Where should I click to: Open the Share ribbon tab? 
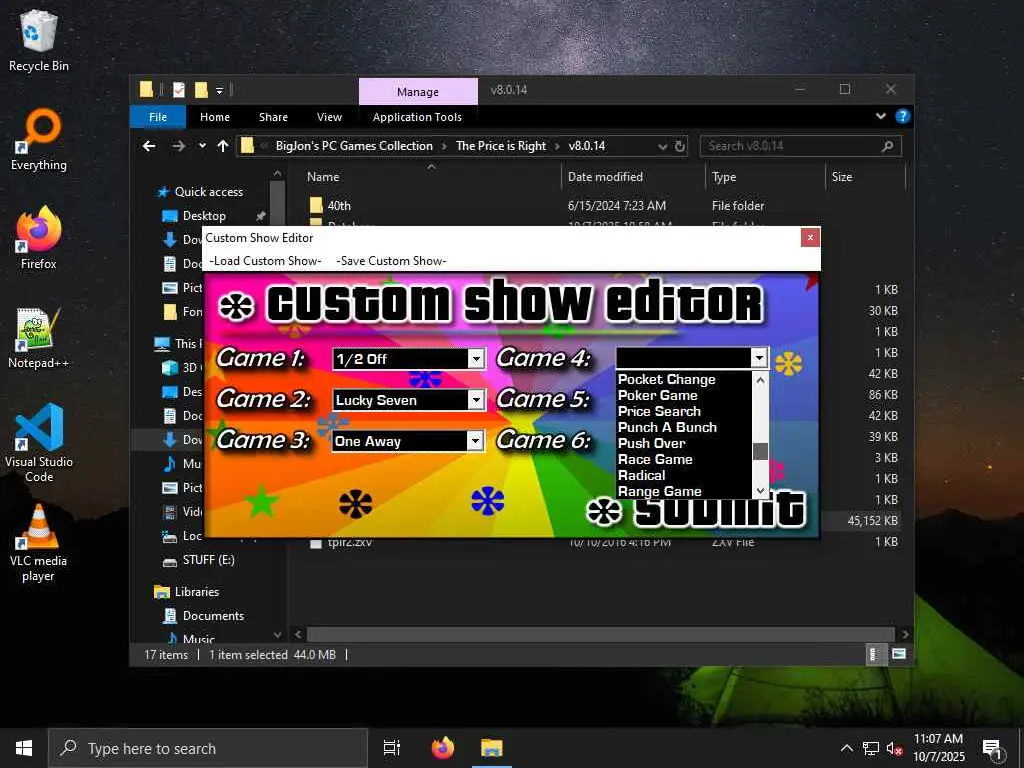[273, 117]
